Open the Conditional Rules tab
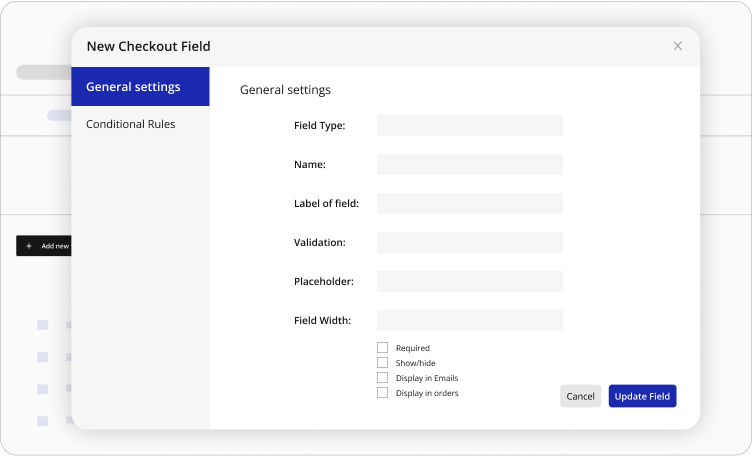Image resolution: width=752 pixels, height=457 pixels. pos(131,124)
